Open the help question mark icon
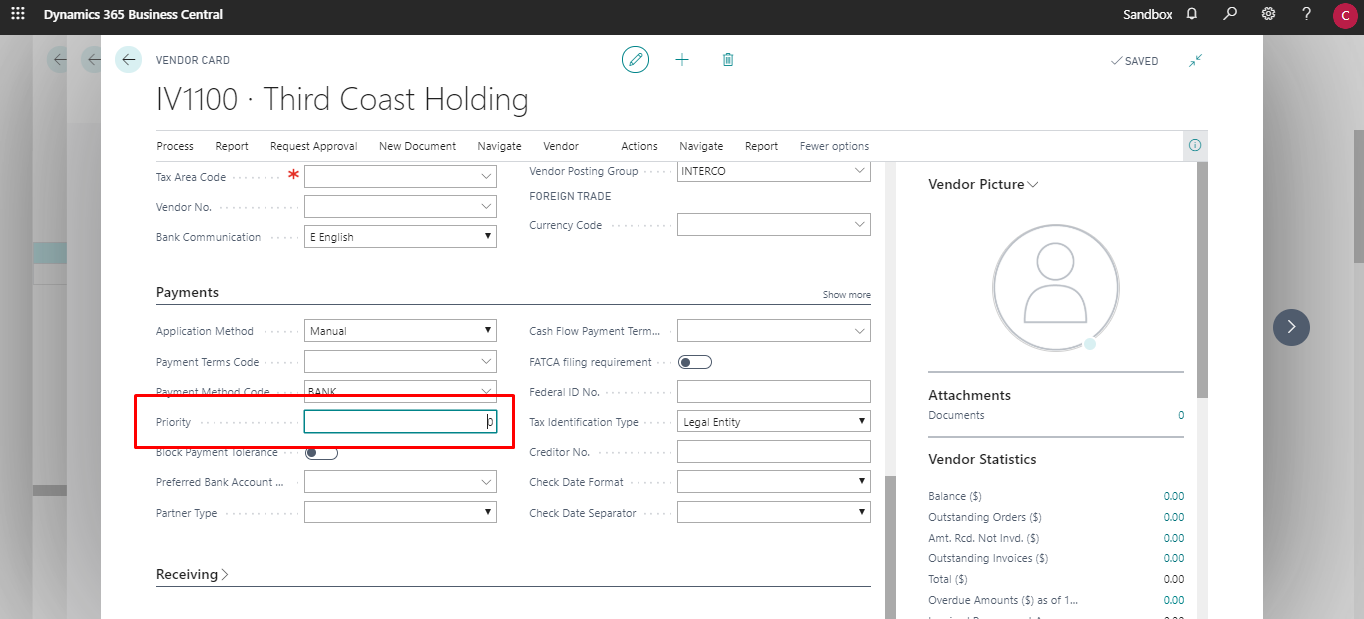The height and width of the screenshot is (619, 1364). [1306, 14]
